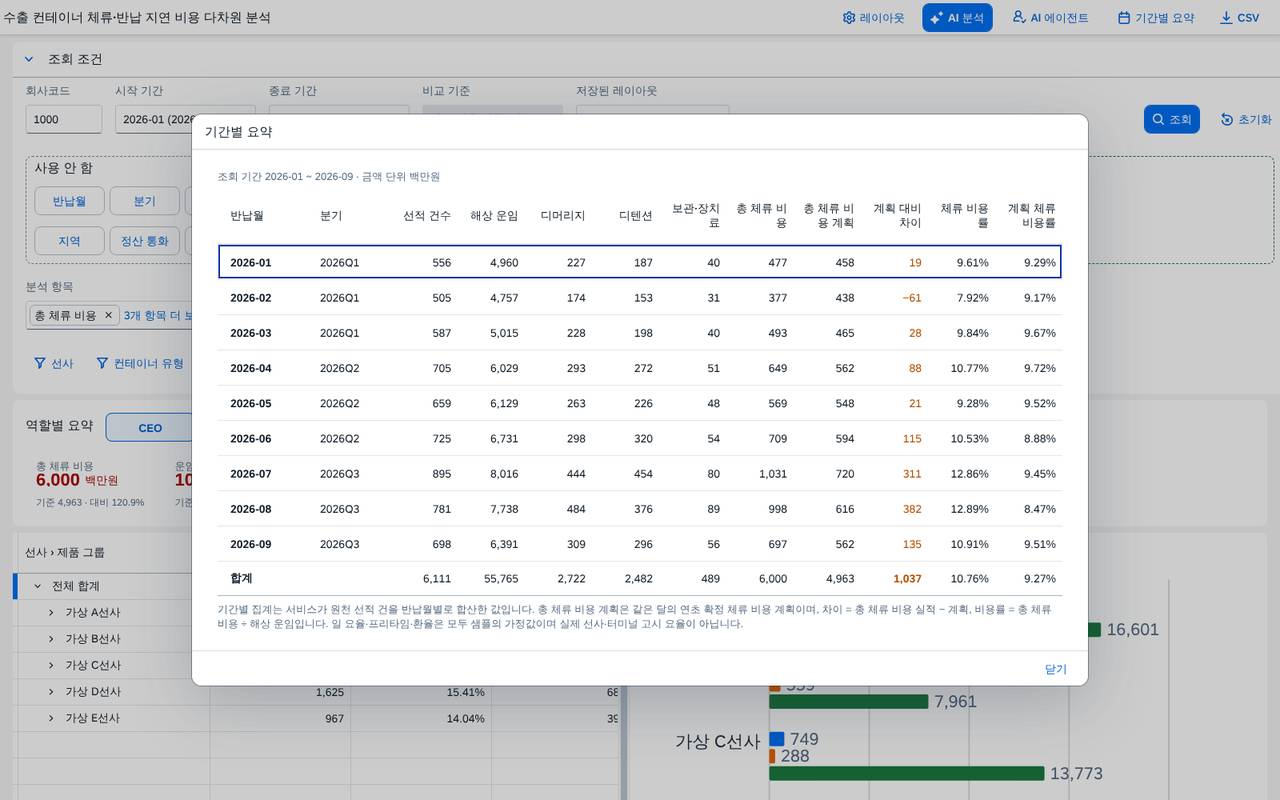This screenshot has width=1280, height=800.
Task: Click the 합계 total row label
Action: [x=241, y=579]
